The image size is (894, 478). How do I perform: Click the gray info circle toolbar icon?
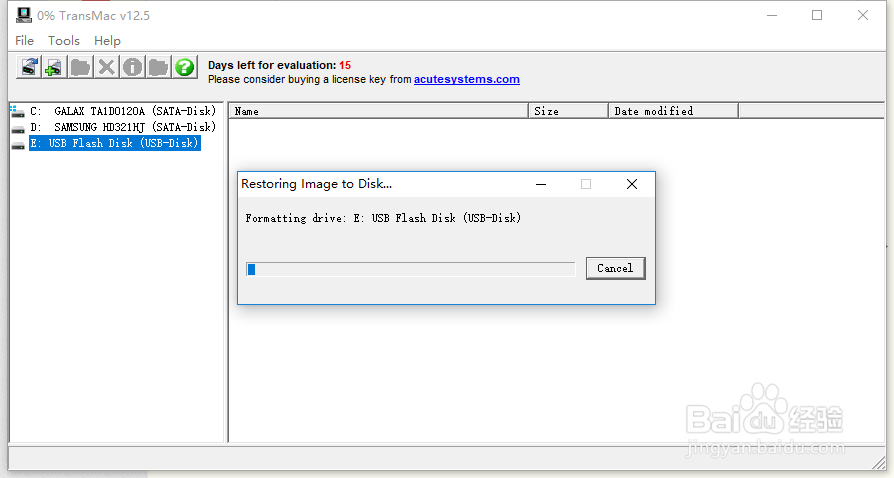[x=132, y=67]
